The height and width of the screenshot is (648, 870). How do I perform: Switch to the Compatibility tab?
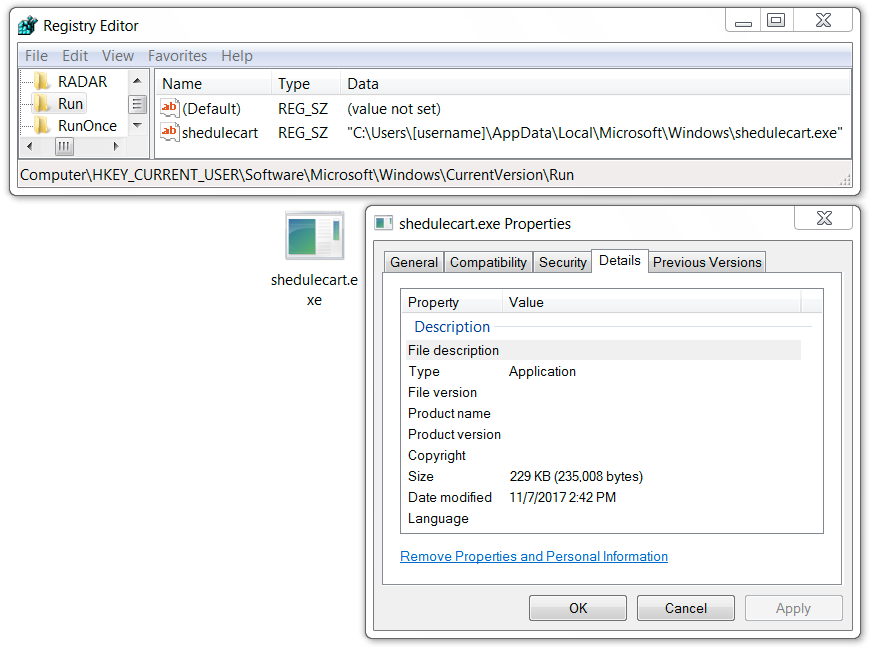pyautogui.click(x=488, y=262)
